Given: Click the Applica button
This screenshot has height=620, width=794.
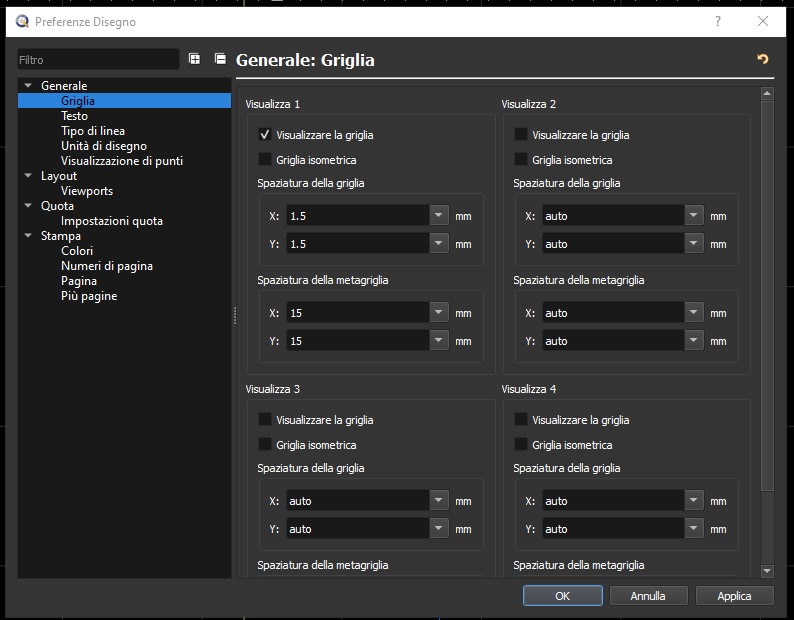Looking at the screenshot, I should (x=734, y=596).
